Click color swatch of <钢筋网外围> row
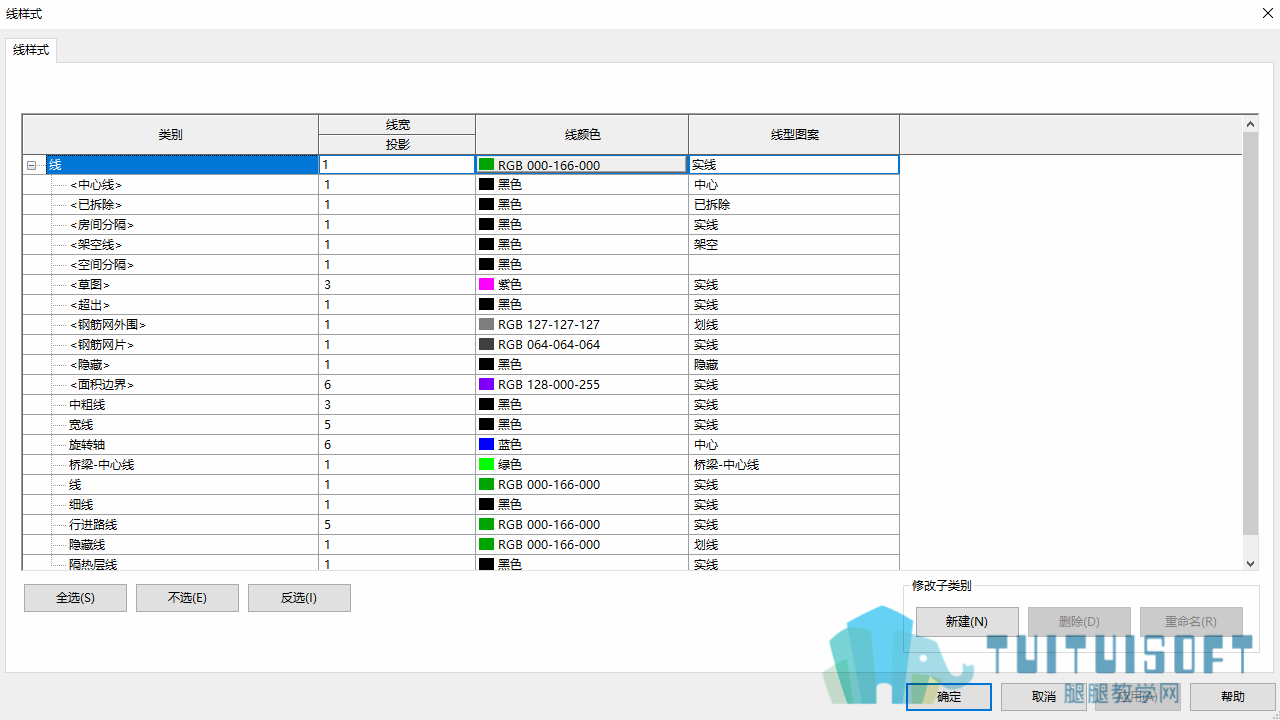Viewport: 1280px width, 720px height. coord(487,325)
